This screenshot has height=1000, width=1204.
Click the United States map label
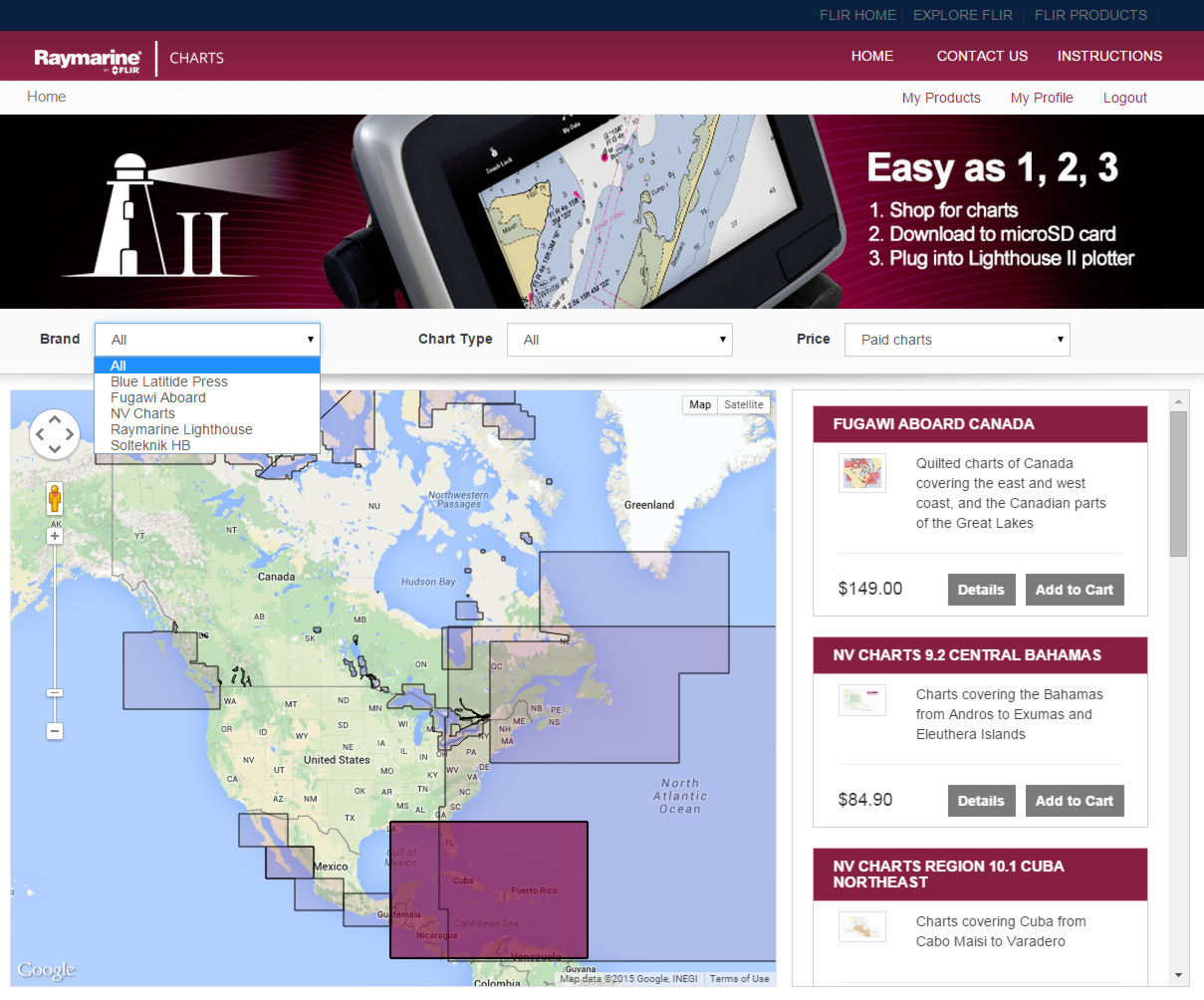click(x=337, y=760)
